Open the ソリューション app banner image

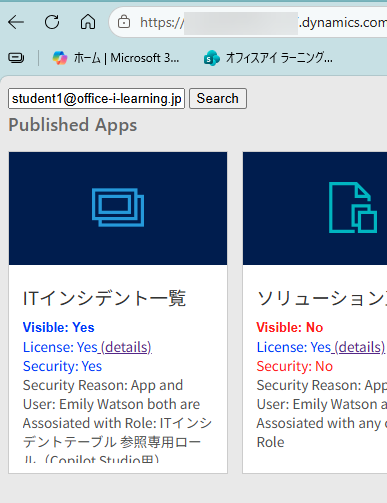[315, 208]
